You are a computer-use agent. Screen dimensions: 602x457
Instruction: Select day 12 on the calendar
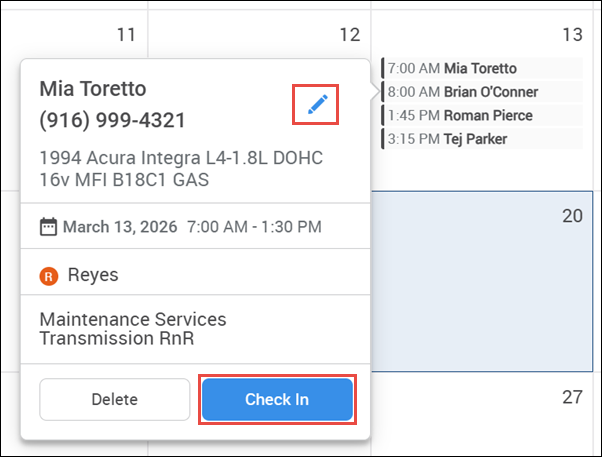[x=348, y=35]
